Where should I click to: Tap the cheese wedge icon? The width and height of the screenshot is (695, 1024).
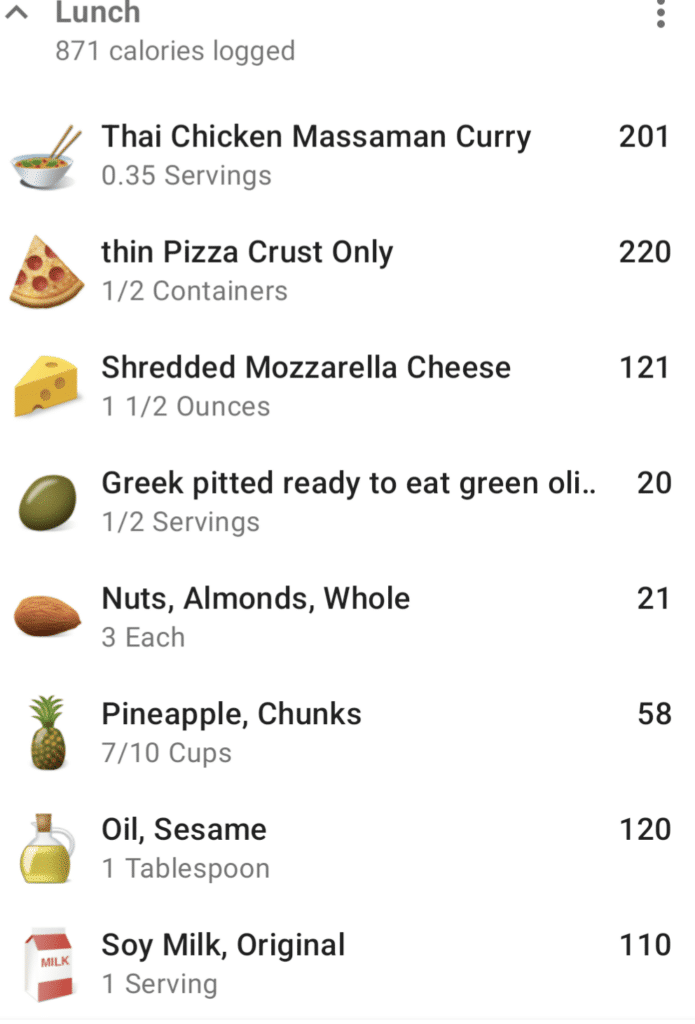(46, 387)
